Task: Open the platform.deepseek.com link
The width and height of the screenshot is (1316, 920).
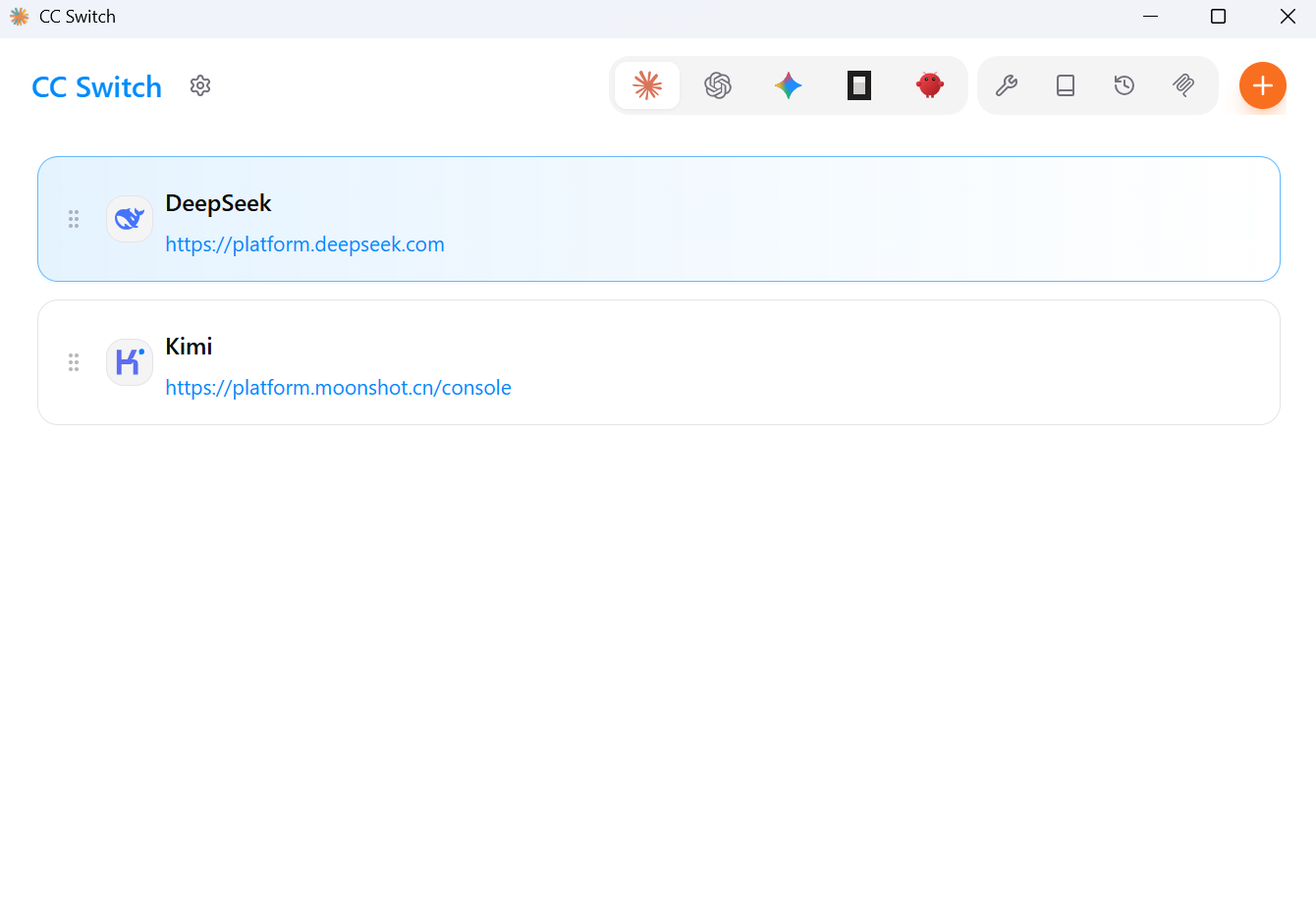Action: [x=304, y=244]
